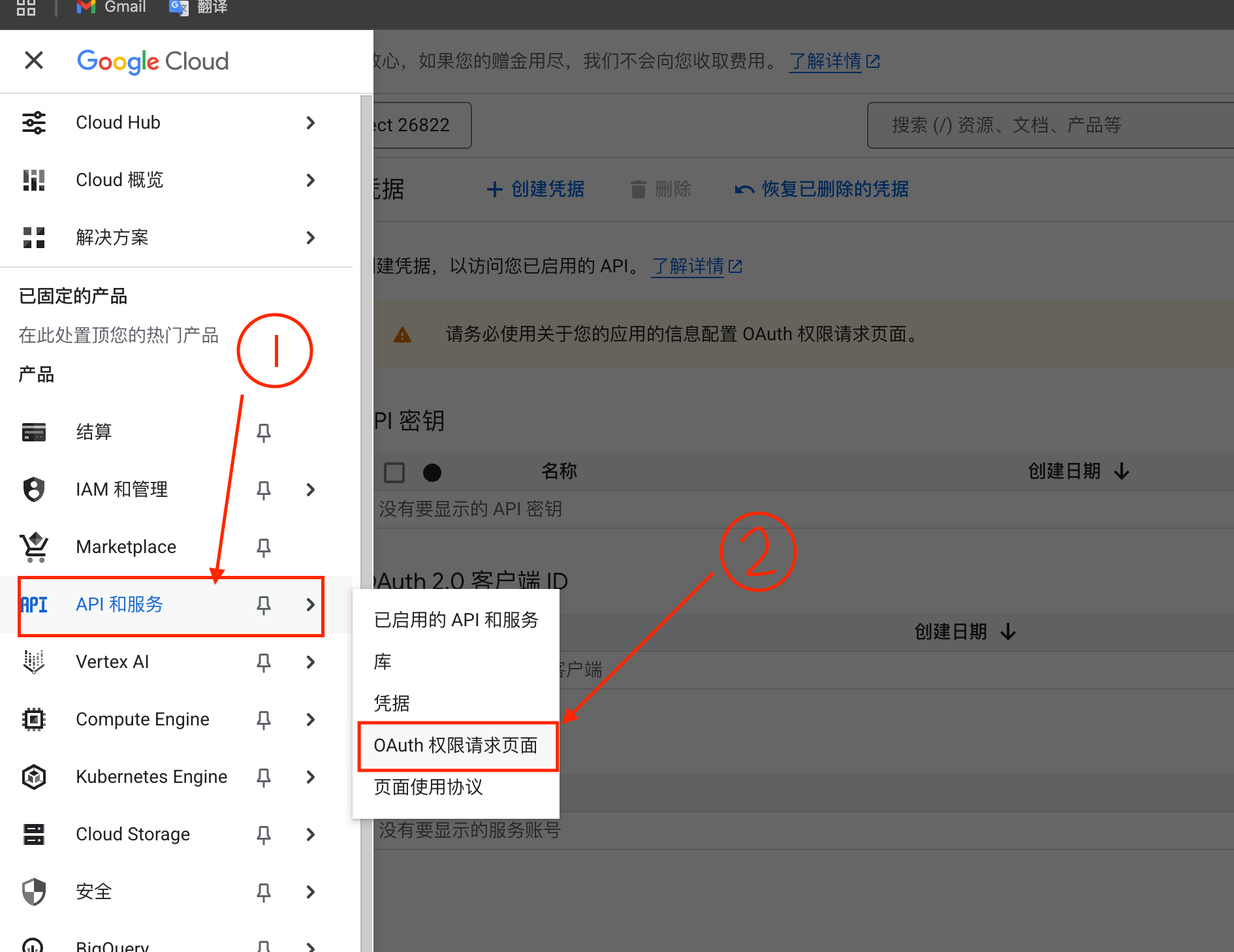1234x952 pixels.
Task: Click the 名称 column header
Action: tap(559, 471)
